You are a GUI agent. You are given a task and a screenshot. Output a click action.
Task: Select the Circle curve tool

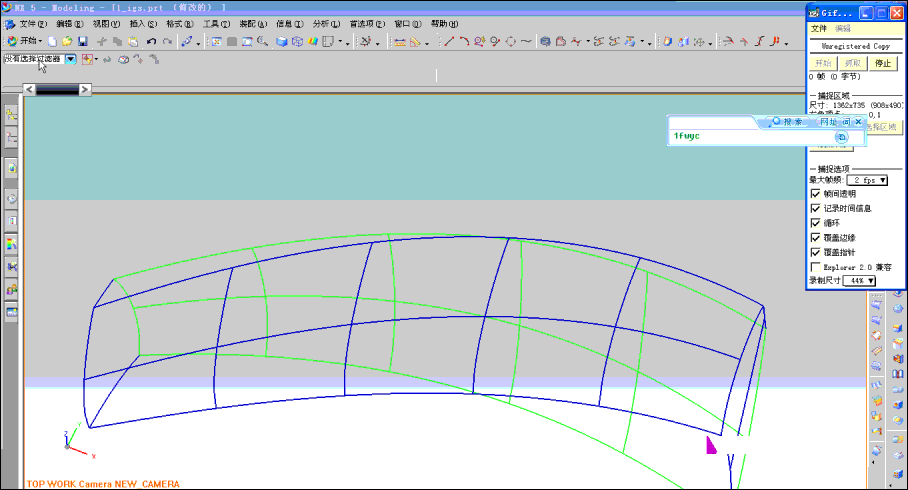coord(511,41)
